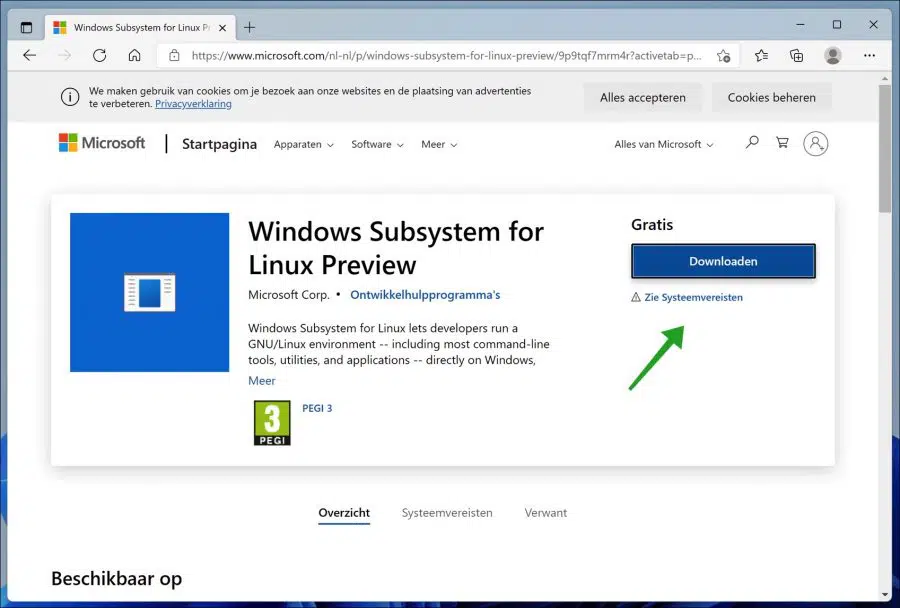Click the site lock icon
This screenshot has width=900, height=608.
[174, 56]
